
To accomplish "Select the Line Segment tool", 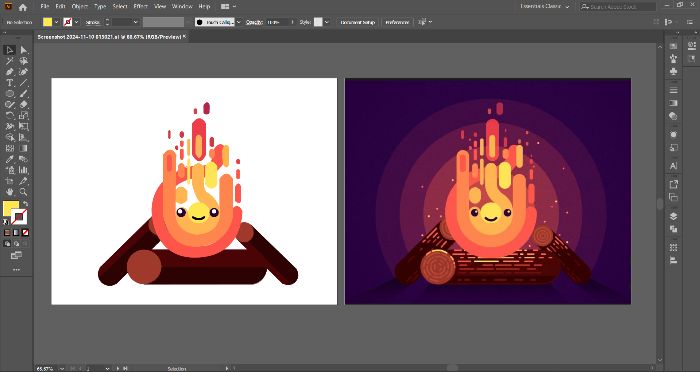I will (x=24, y=83).
